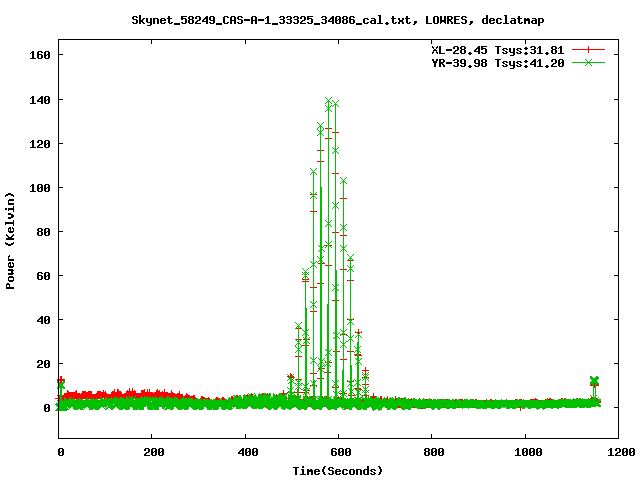Click the 100 y-axis tick label
The image size is (640, 480).
click(x=40, y=188)
